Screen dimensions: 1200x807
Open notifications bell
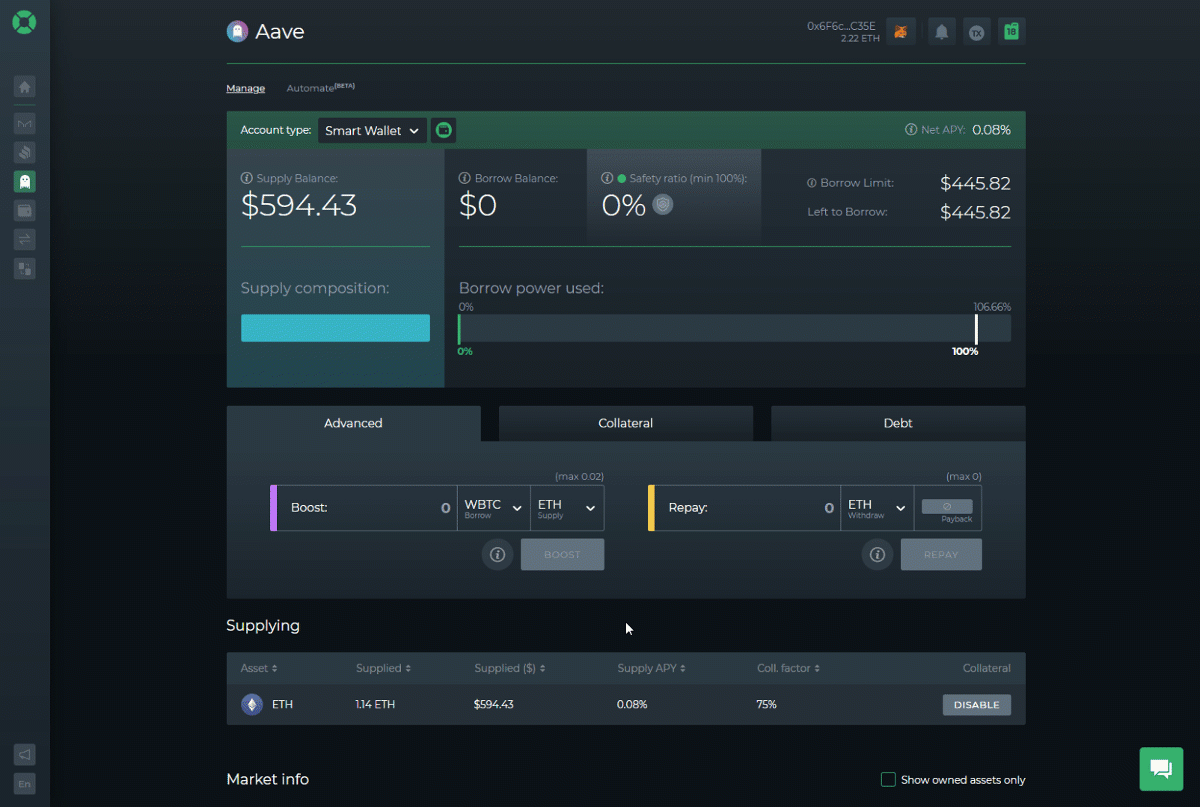[x=941, y=32]
